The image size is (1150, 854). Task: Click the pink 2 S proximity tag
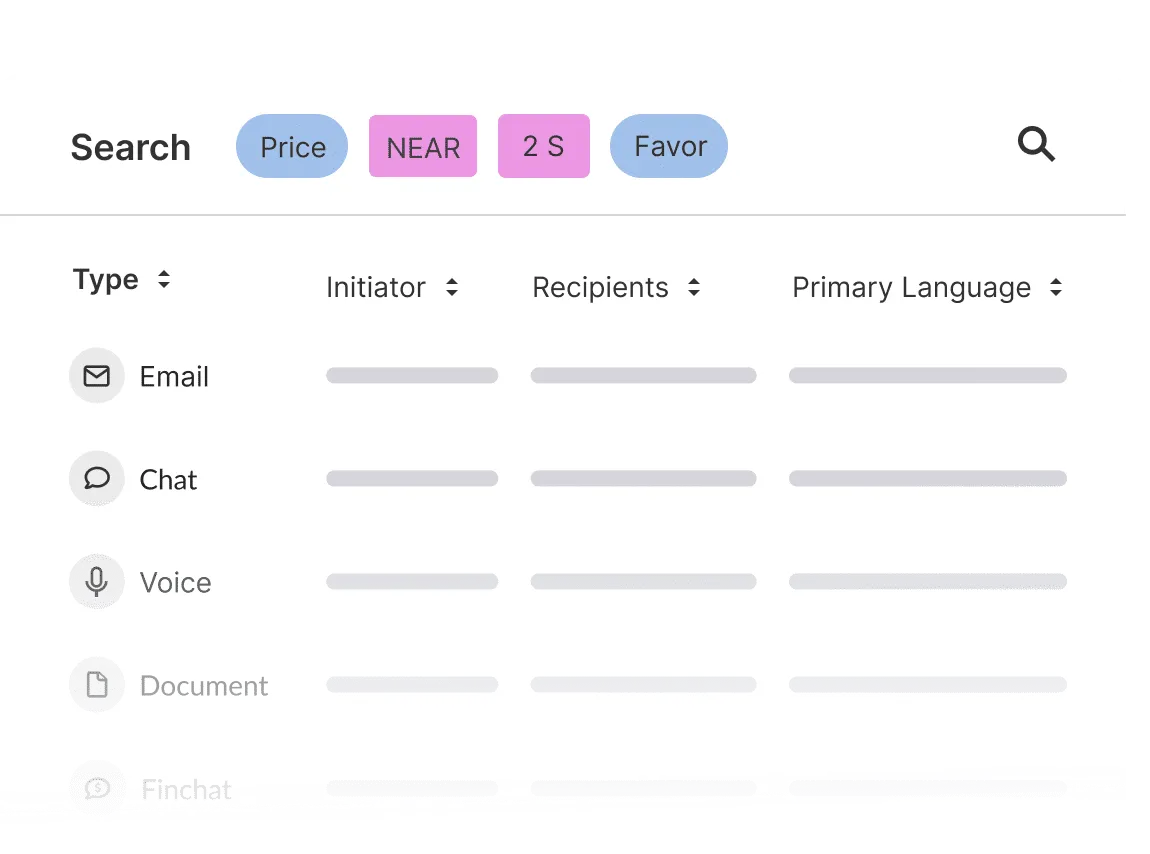click(x=543, y=147)
